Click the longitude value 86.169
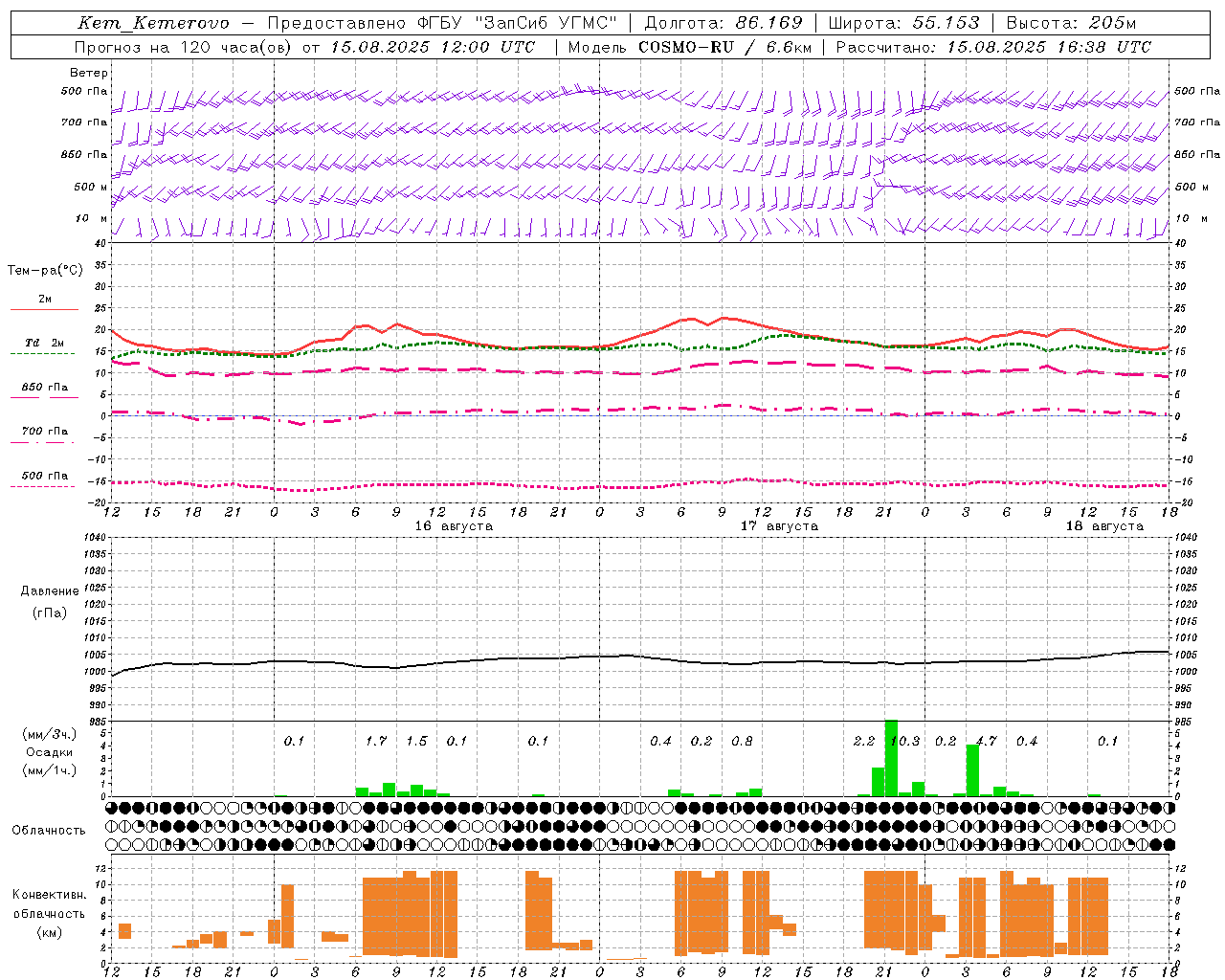 point(769,23)
